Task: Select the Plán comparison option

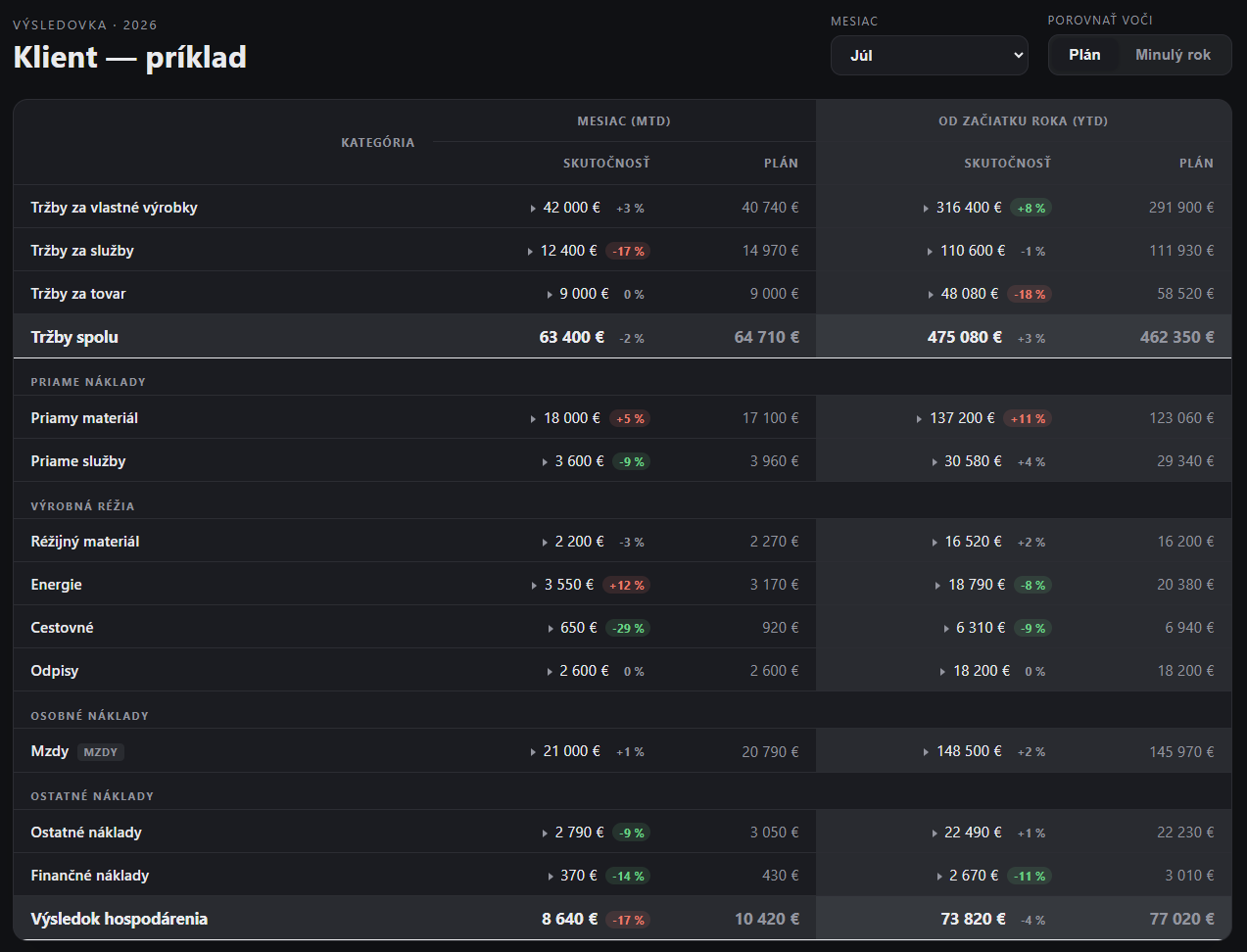Action: [x=1084, y=55]
